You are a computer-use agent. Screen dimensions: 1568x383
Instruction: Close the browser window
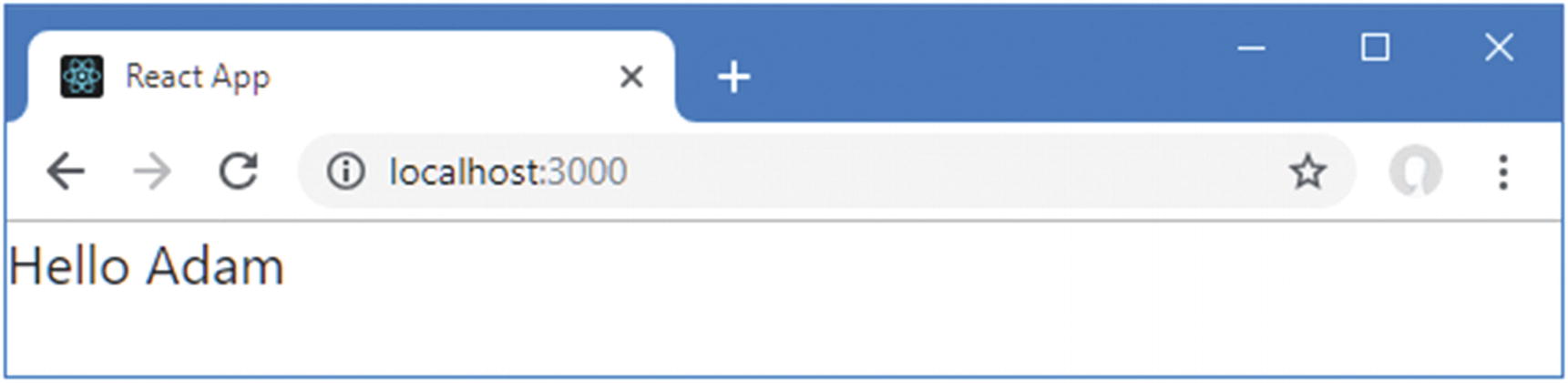pos(1499,47)
